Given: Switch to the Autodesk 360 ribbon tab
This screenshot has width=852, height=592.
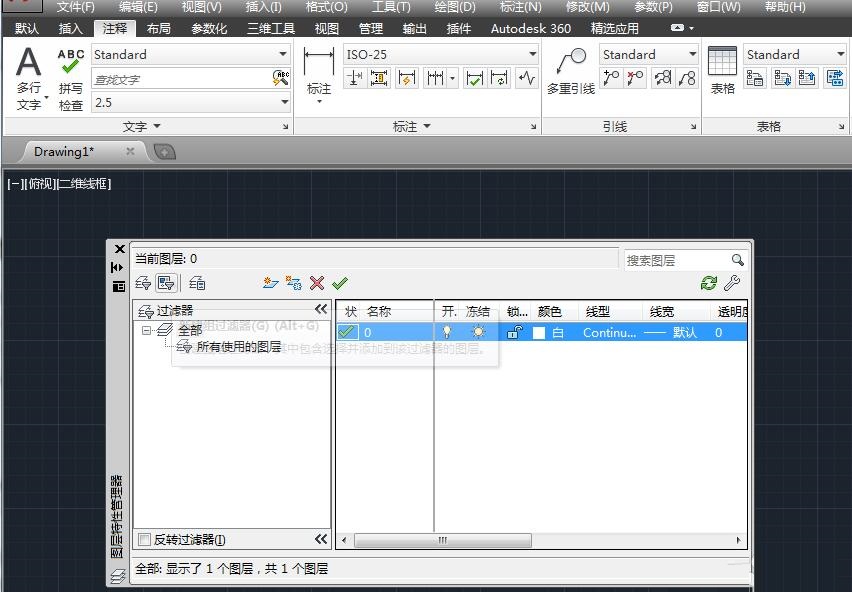Looking at the screenshot, I should click(531, 28).
